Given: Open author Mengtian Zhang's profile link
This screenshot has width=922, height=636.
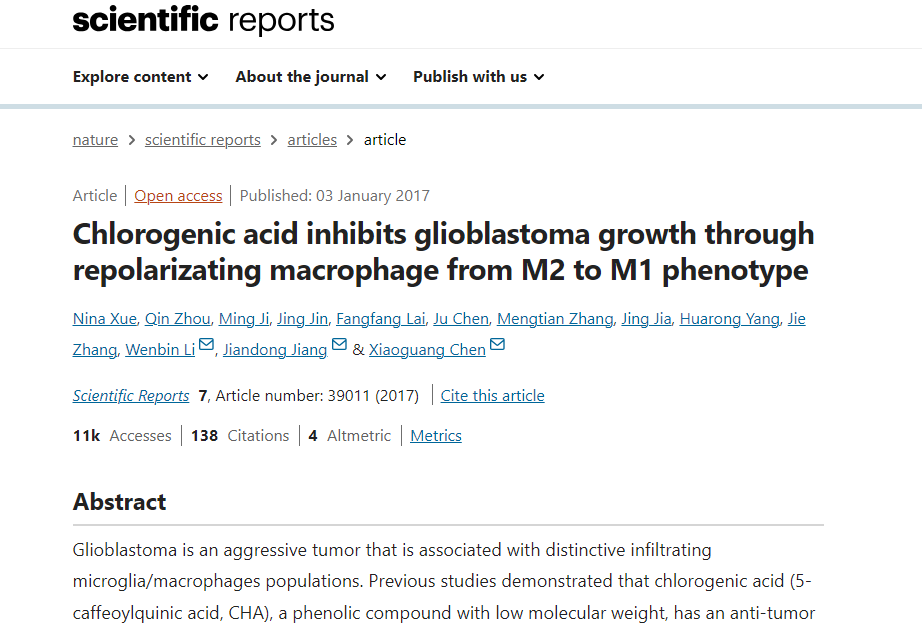Looking at the screenshot, I should coord(555,319).
